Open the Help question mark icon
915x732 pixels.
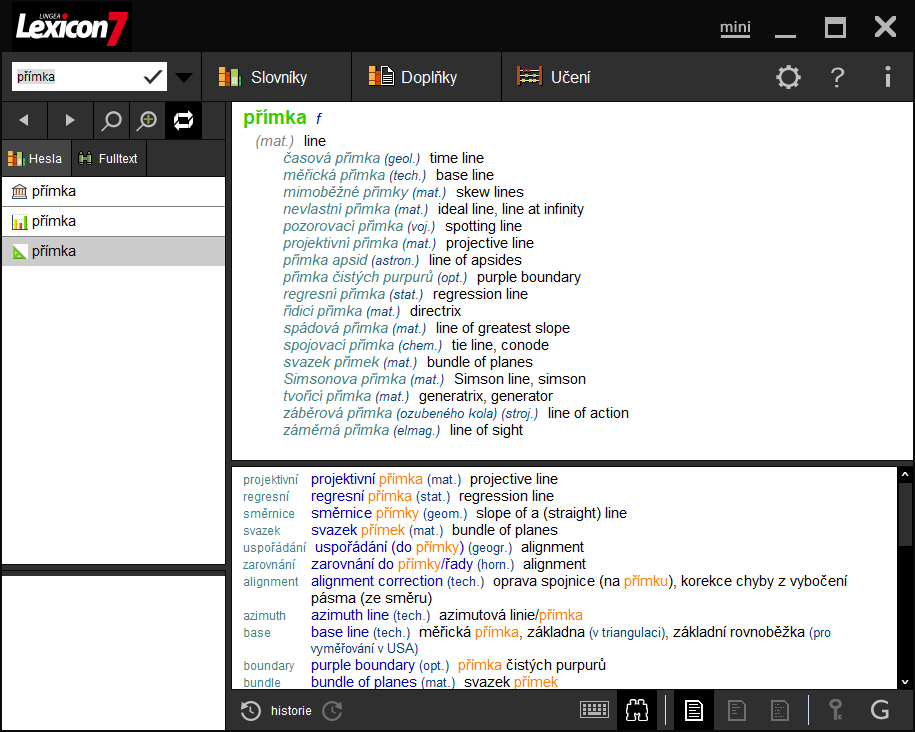pyautogui.click(x=837, y=77)
